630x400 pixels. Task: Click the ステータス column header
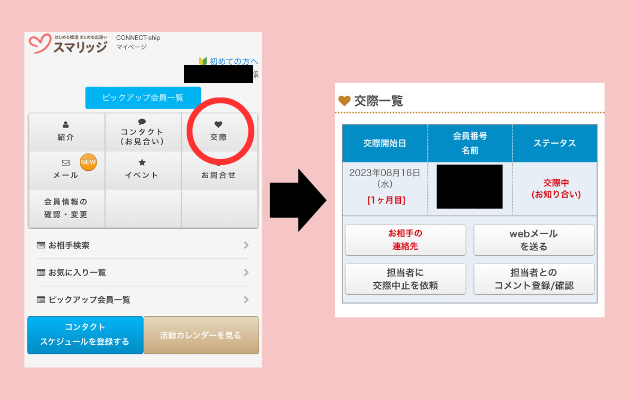coord(555,143)
